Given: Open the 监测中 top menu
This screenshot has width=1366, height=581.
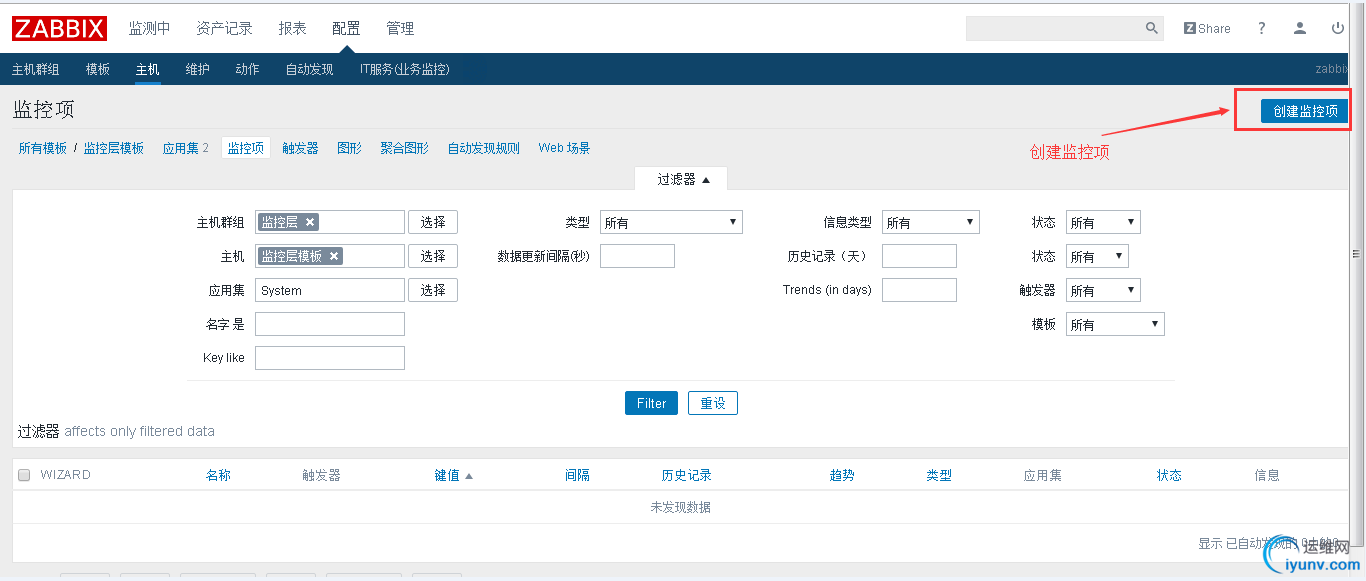Looking at the screenshot, I should coord(149,29).
